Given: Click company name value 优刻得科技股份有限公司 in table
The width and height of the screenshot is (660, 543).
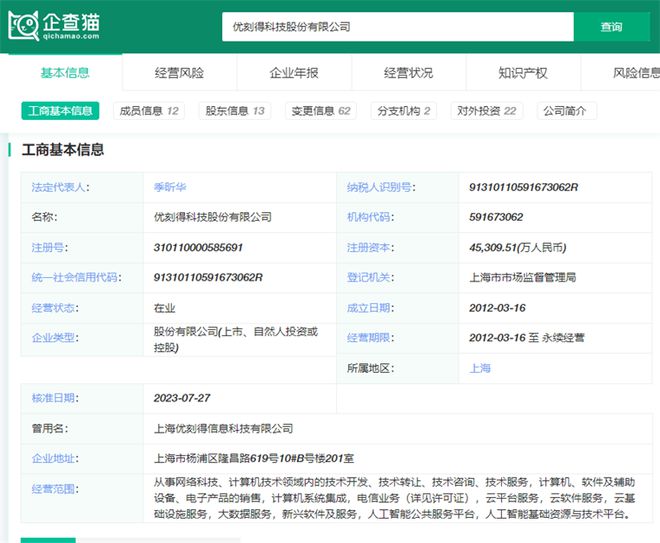Looking at the screenshot, I should click(x=213, y=217).
